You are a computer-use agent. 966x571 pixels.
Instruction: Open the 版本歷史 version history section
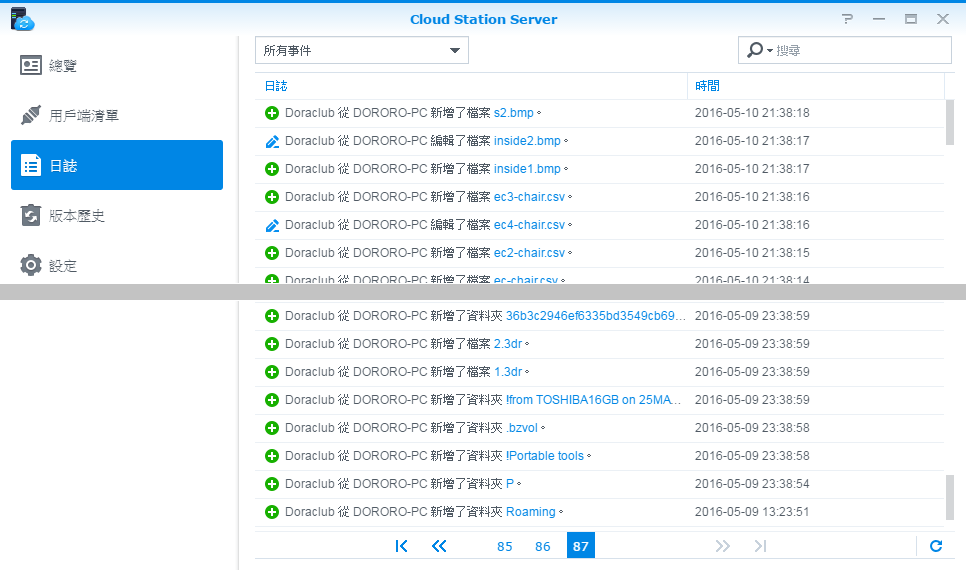[117, 216]
